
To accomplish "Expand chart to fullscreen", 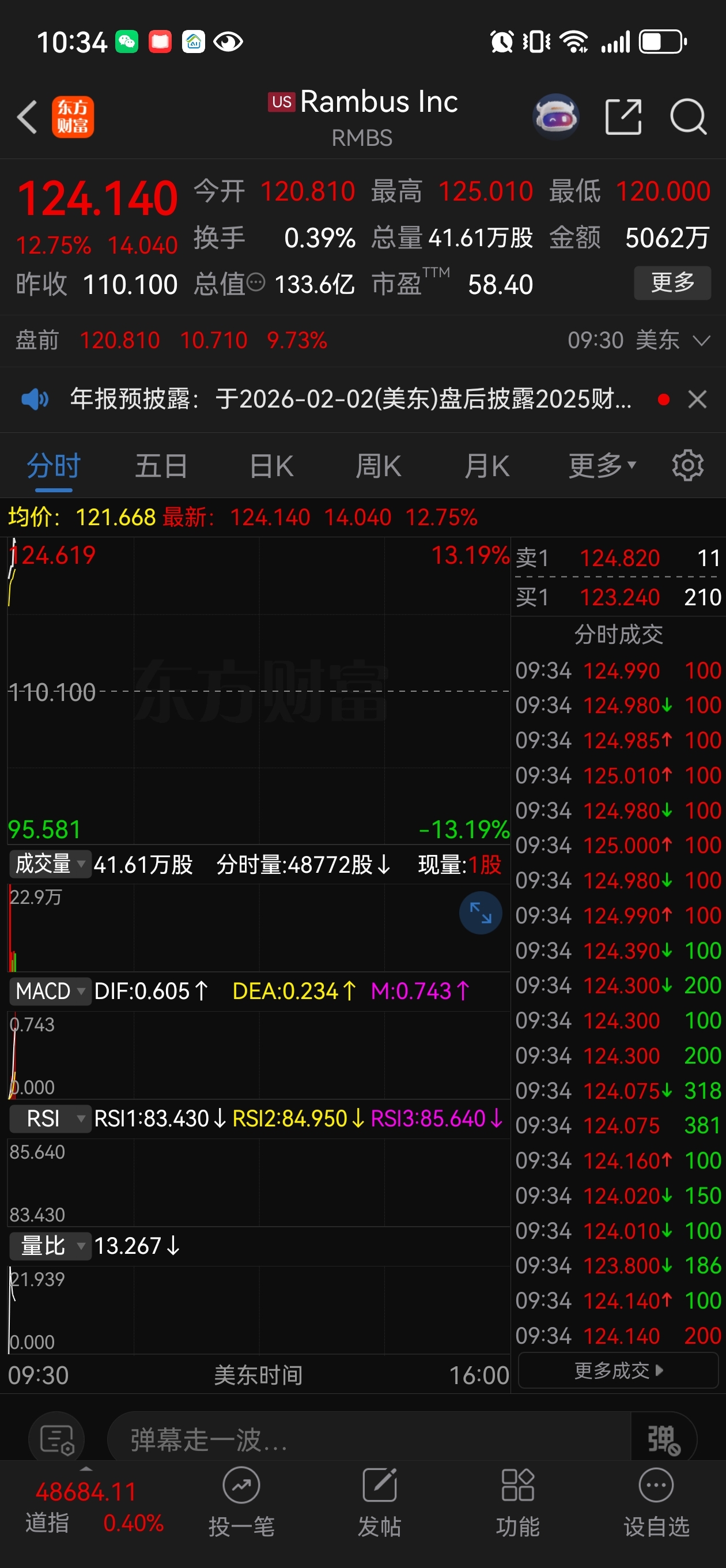I will coord(480,913).
